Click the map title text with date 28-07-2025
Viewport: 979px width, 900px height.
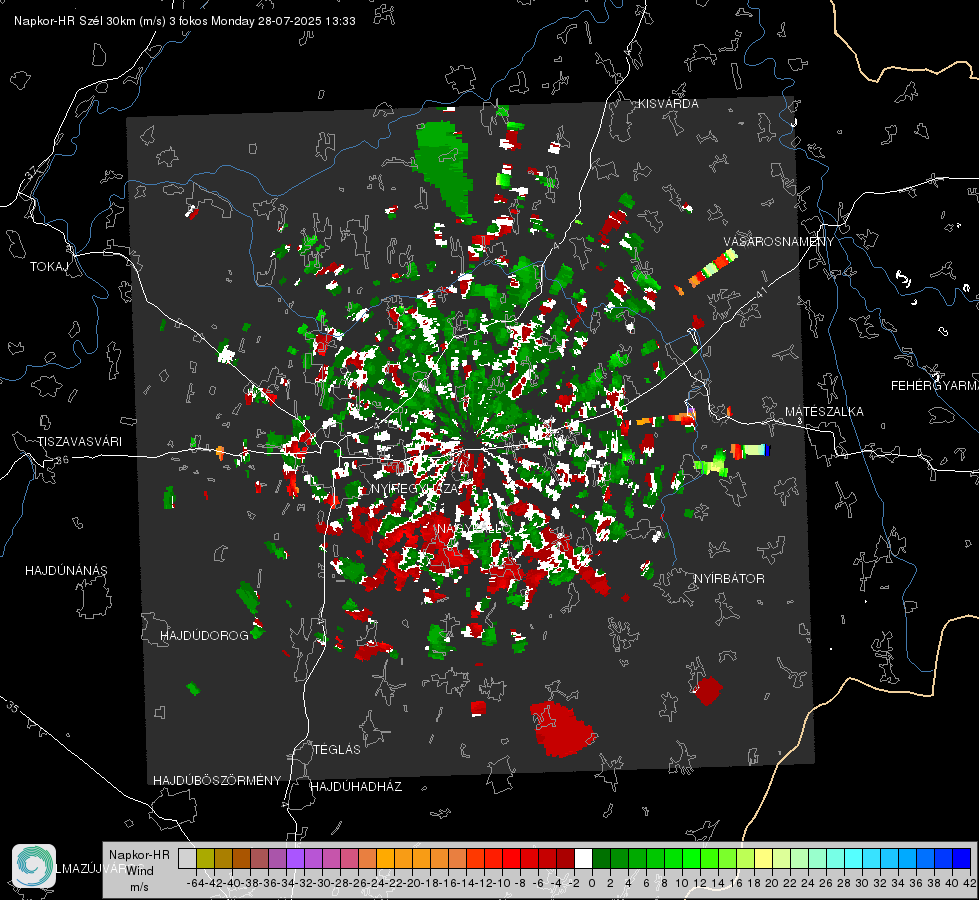(x=185, y=21)
